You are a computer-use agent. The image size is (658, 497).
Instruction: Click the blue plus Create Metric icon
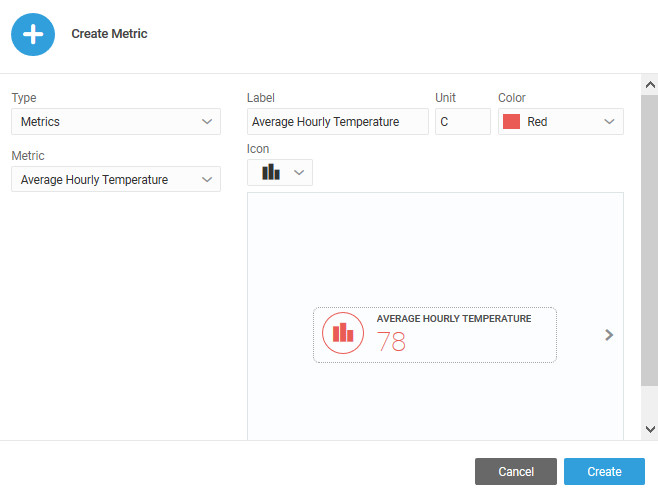[x=33, y=34]
